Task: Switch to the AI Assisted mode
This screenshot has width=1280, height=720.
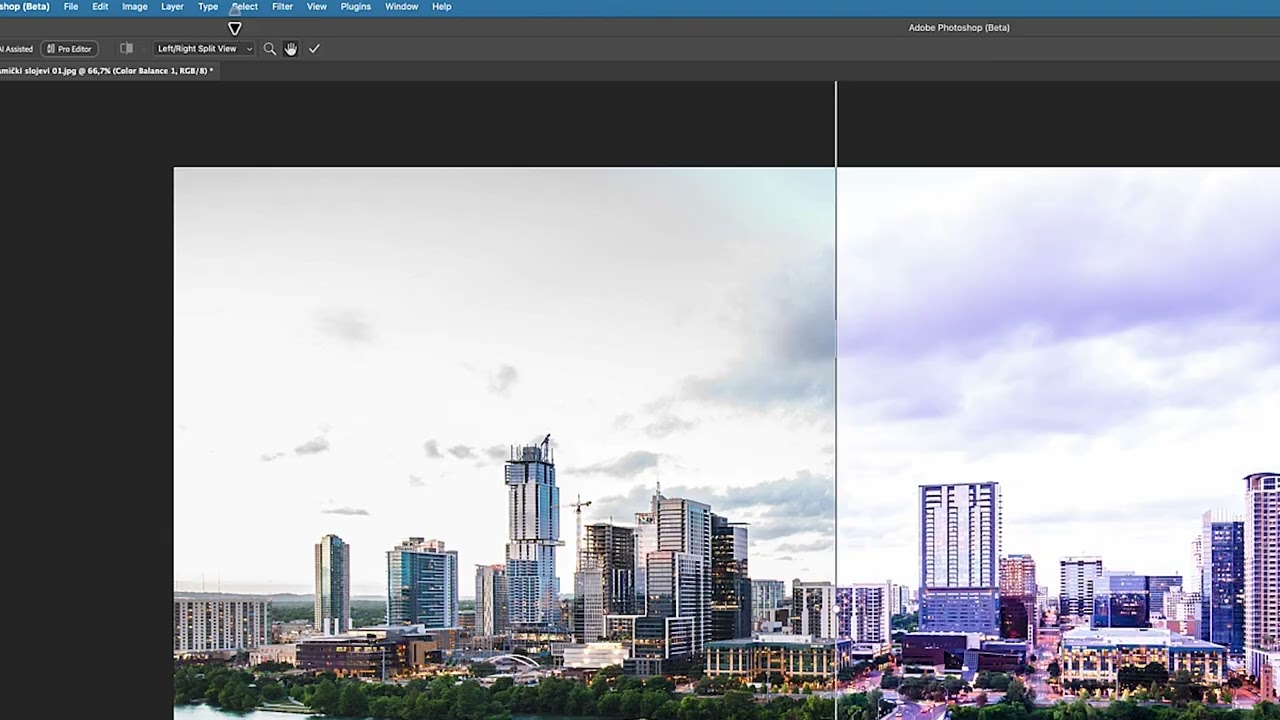Action: pyautogui.click(x=17, y=48)
